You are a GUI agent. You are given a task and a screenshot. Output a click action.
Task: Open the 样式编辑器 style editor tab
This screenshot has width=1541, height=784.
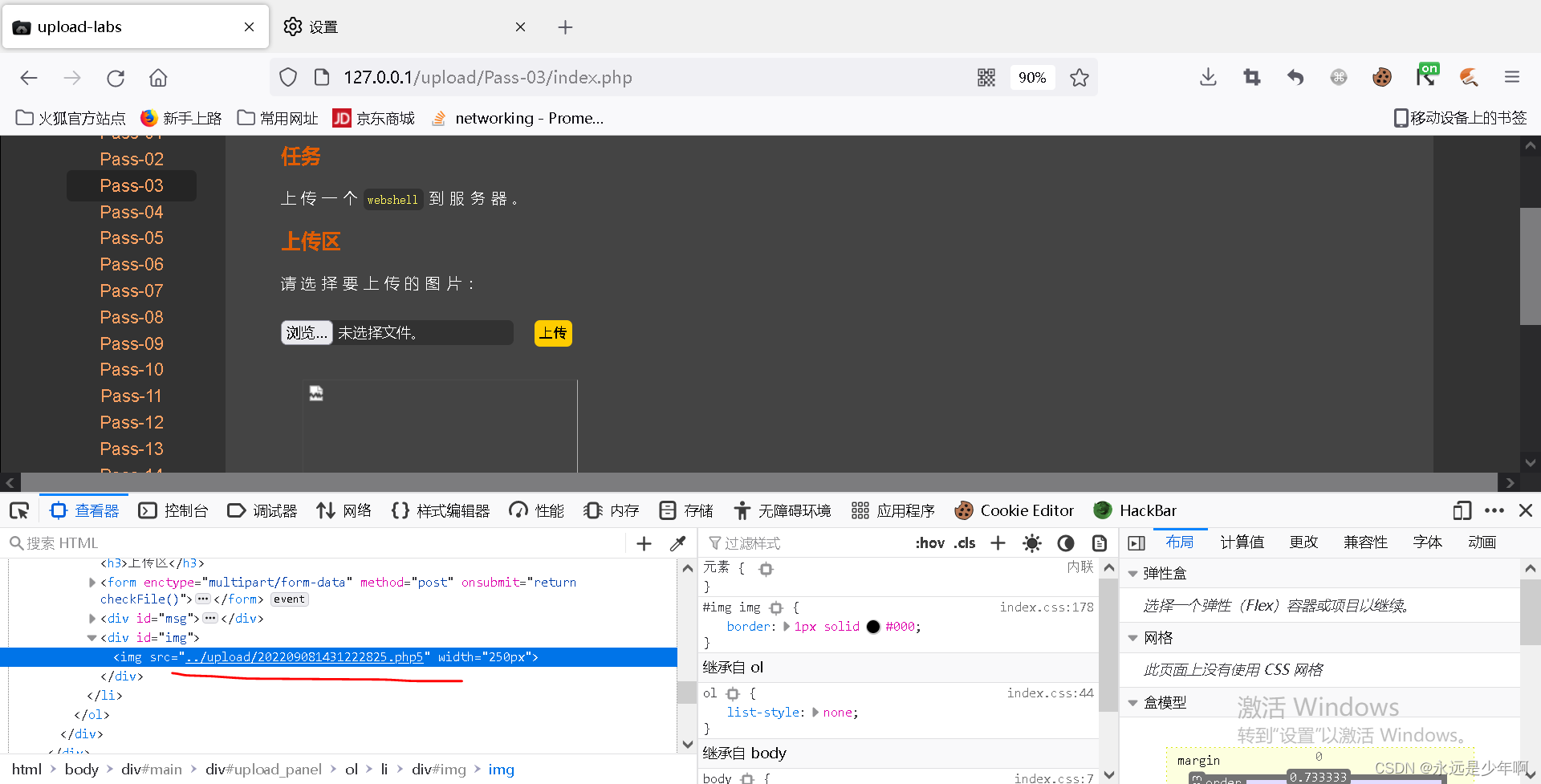click(x=440, y=510)
